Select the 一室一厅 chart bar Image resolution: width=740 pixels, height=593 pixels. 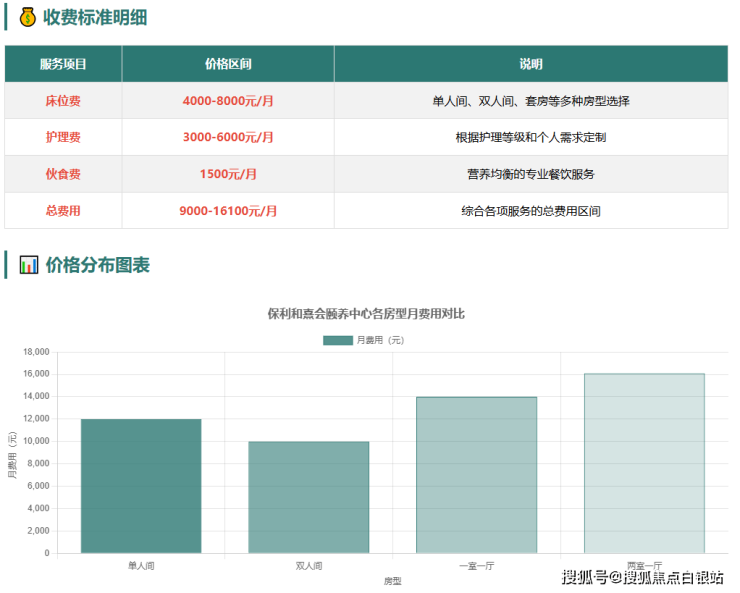[x=476, y=475]
